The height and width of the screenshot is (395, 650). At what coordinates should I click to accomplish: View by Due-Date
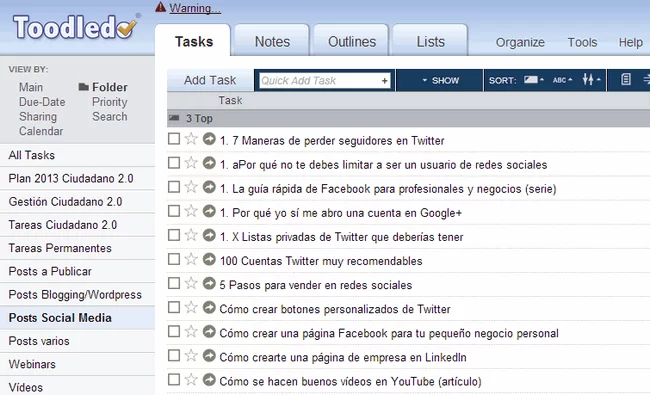(x=42, y=102)
